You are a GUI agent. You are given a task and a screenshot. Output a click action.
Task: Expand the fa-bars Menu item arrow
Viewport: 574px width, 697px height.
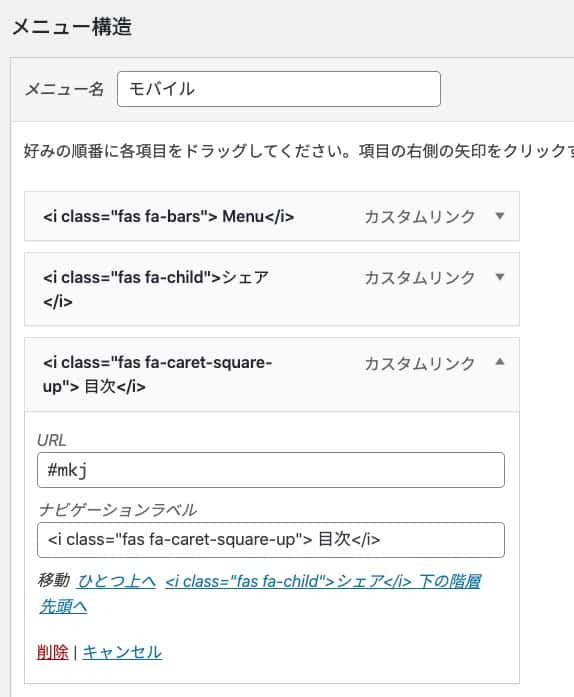[x=500, y=216]
